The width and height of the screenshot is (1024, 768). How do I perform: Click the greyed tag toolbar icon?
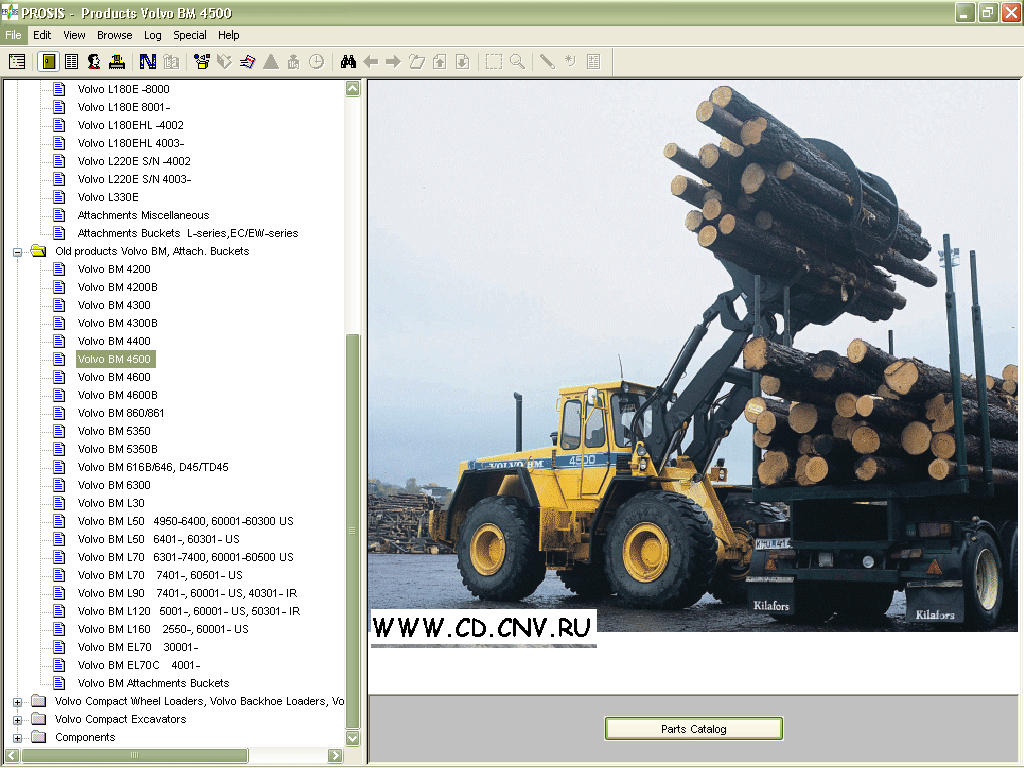coord(224,62)
